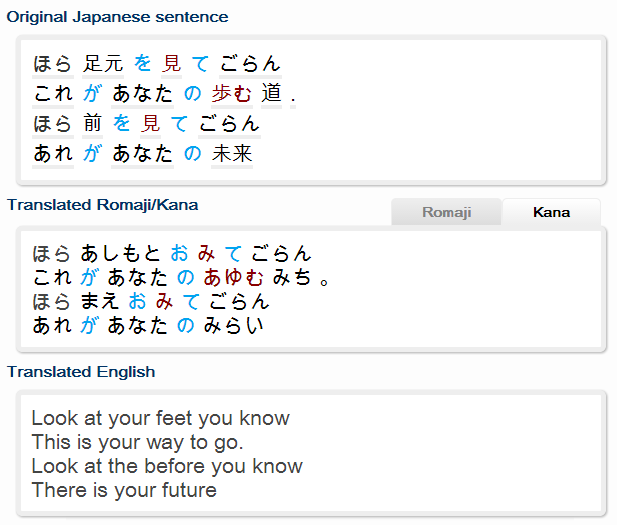The image size is (617, 525).
Task: Click あしもと in the kana translation
Action: [x=120, y=253]
